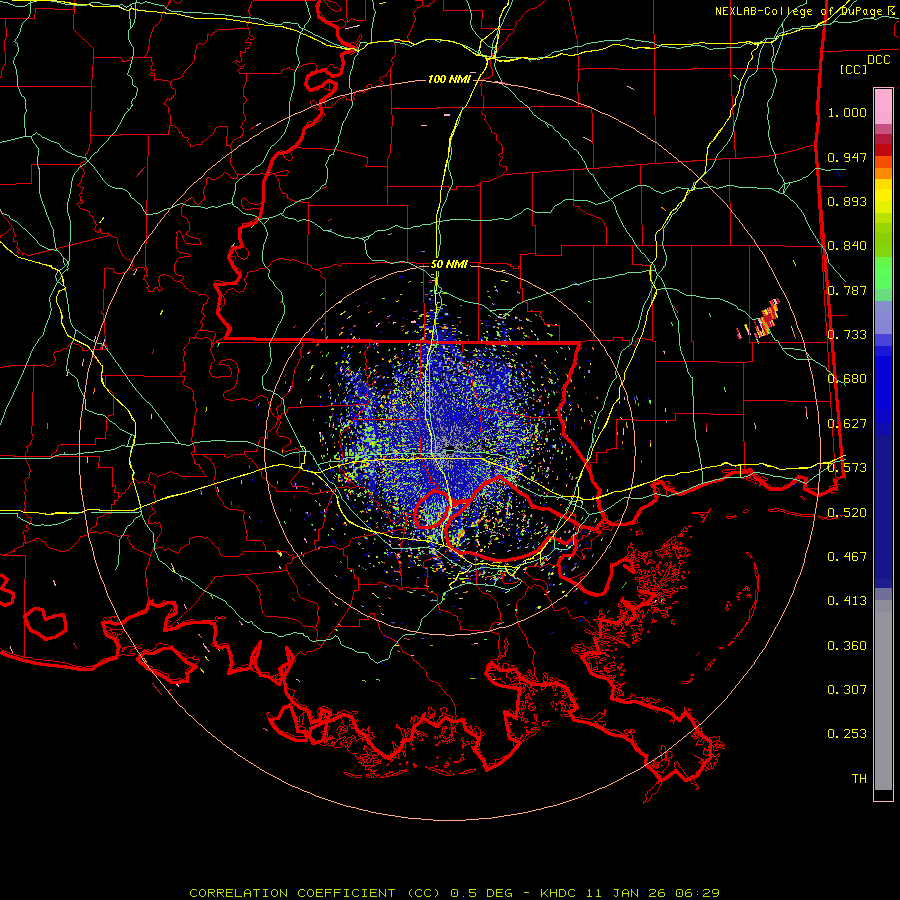
Task: Click the 0.733 scale value
Action: click(x=847, y=335)
